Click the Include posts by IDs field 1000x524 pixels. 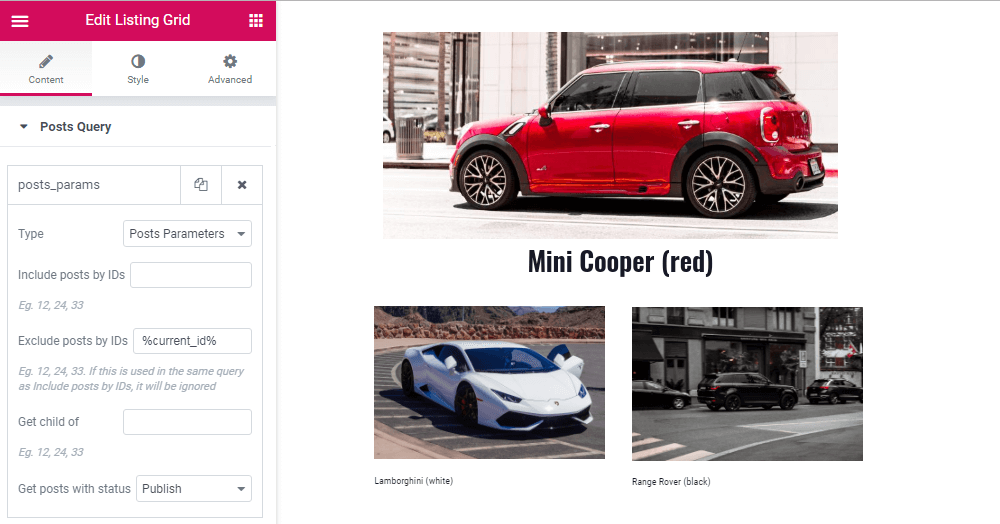tap(191, 275)
